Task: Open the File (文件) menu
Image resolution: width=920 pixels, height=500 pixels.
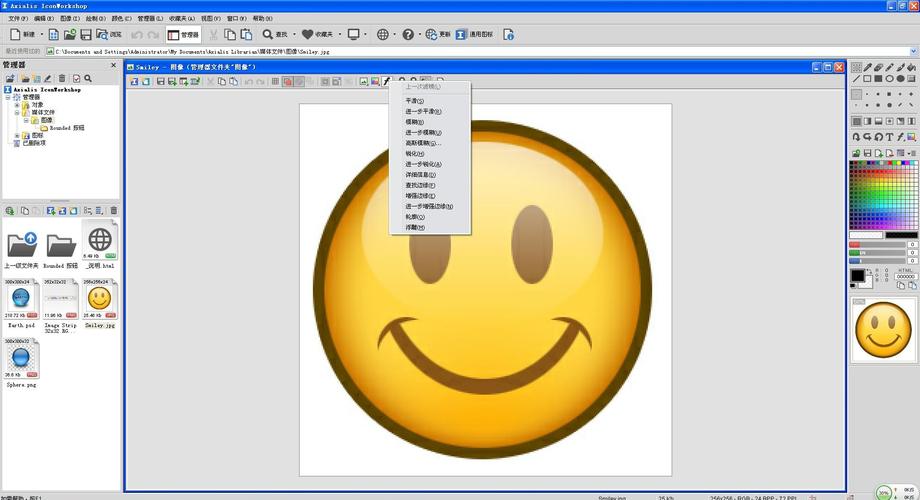Action: [x=18, y=19]
